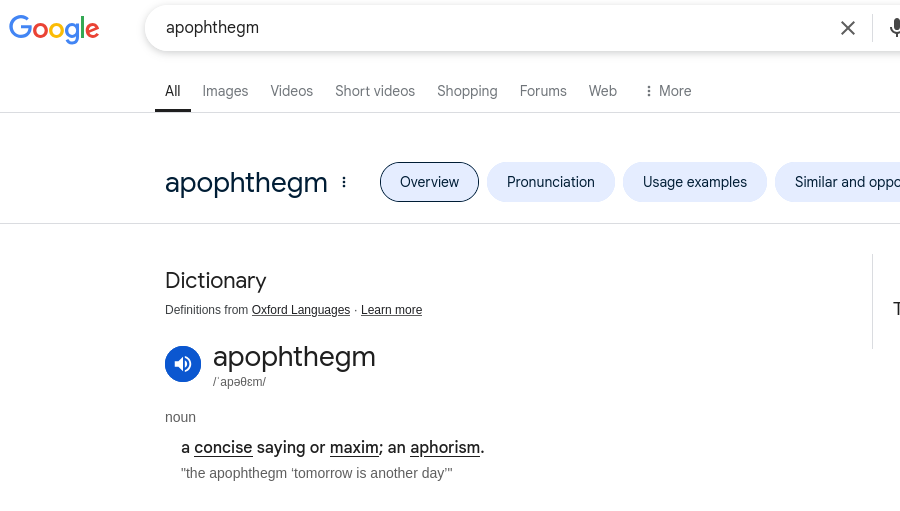Viewport: 900px width, 511px height.
Task: Show Usage examples section
Action: 695,182
